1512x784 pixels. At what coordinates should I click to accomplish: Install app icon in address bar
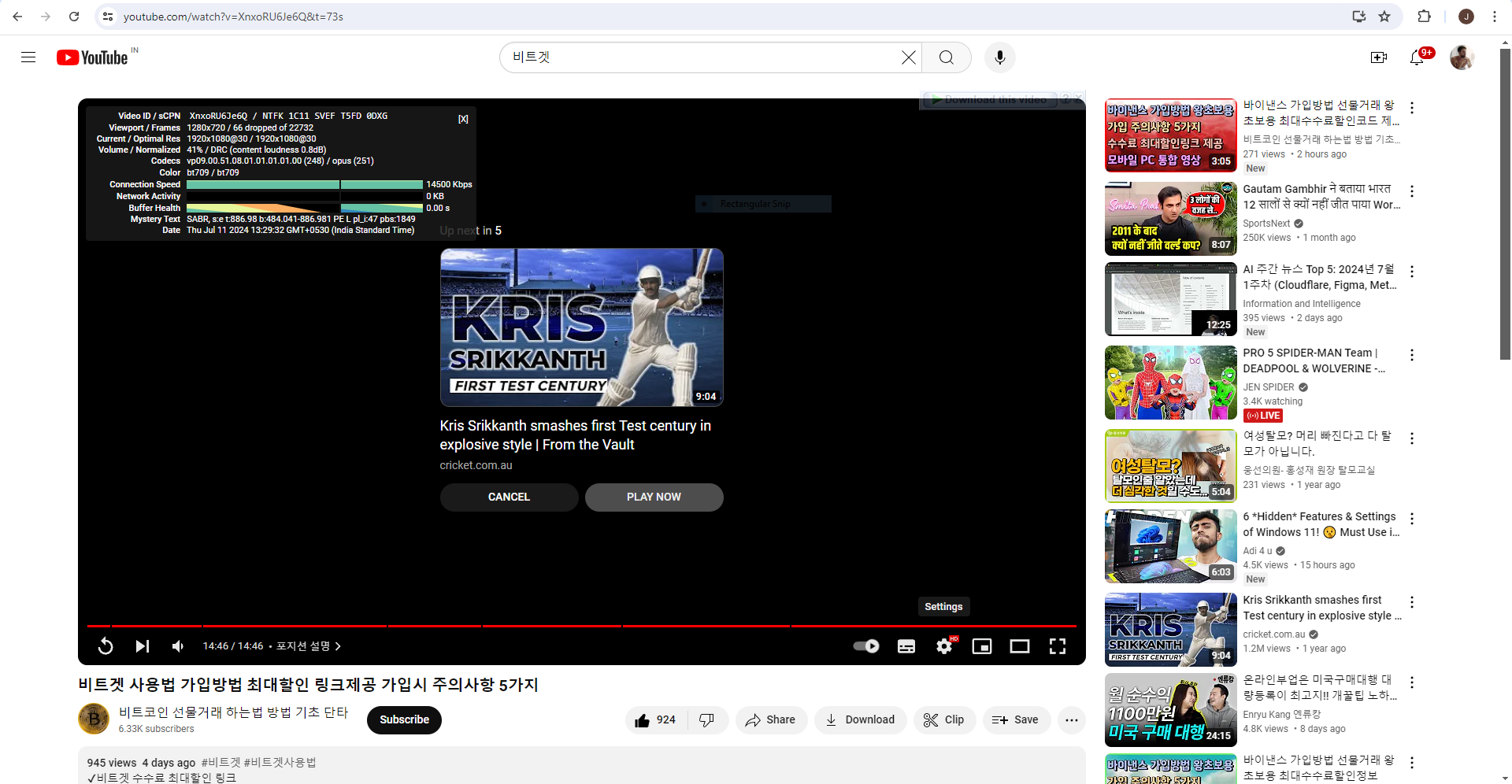tap(1359, 17)
